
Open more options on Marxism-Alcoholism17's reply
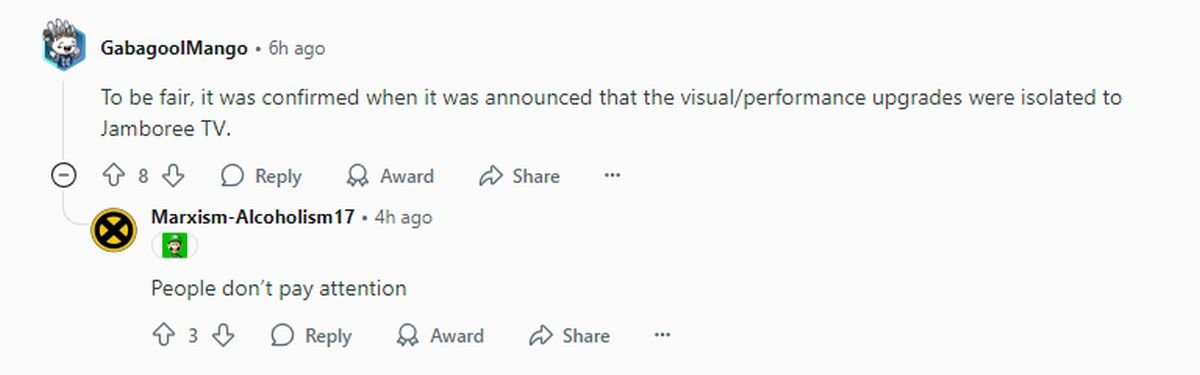coord(663,336)
